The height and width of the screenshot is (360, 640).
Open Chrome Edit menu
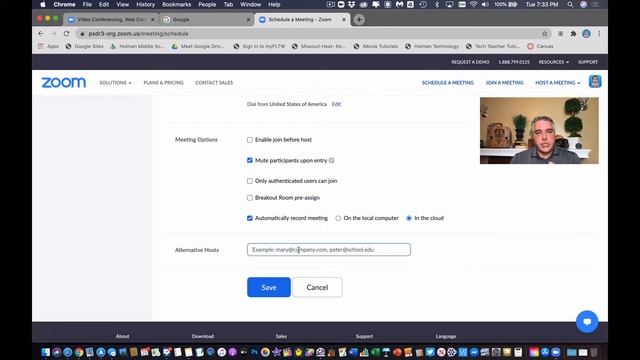[104, 4]
